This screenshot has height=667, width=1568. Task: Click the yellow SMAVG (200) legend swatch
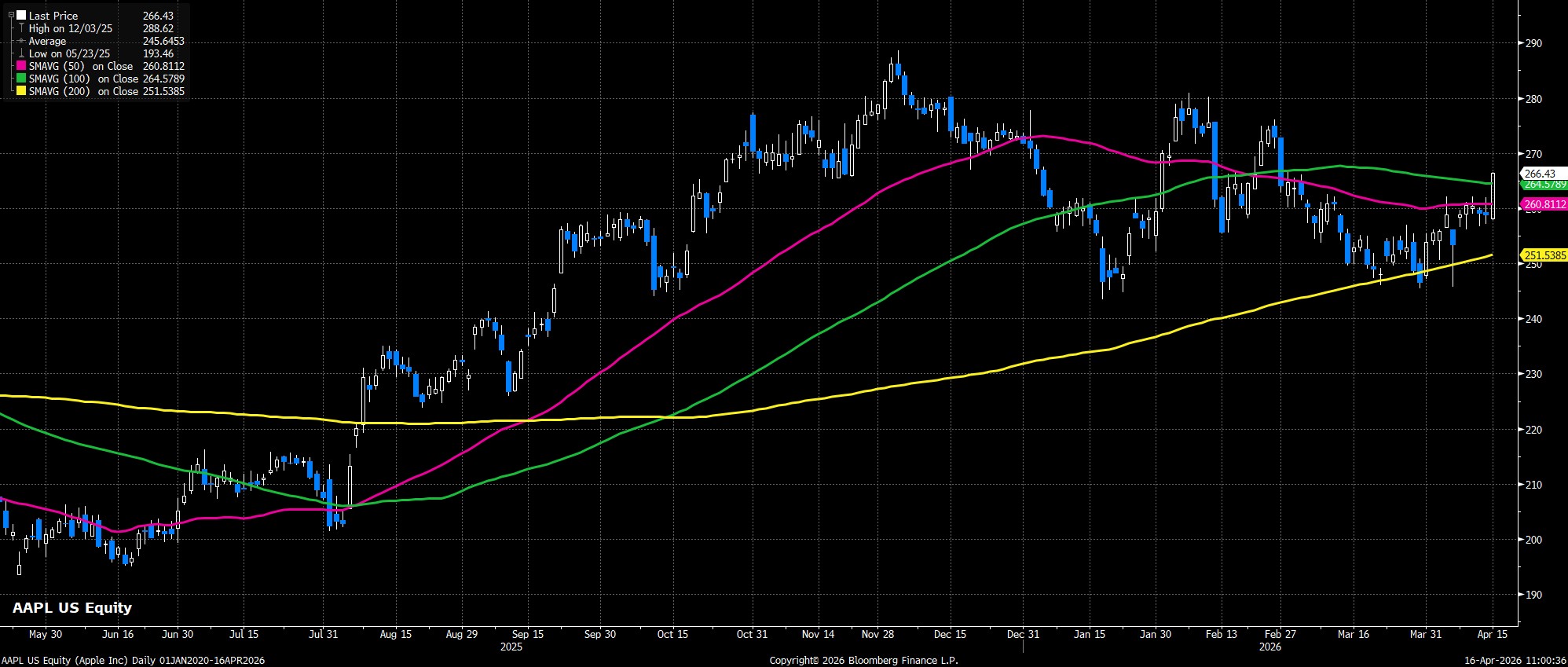click(x=20, y=91)
